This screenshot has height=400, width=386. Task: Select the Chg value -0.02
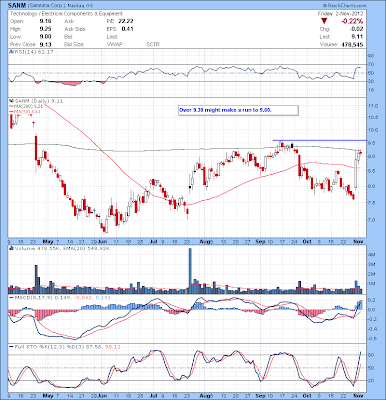pyautogui.click(x=357, y=29)
